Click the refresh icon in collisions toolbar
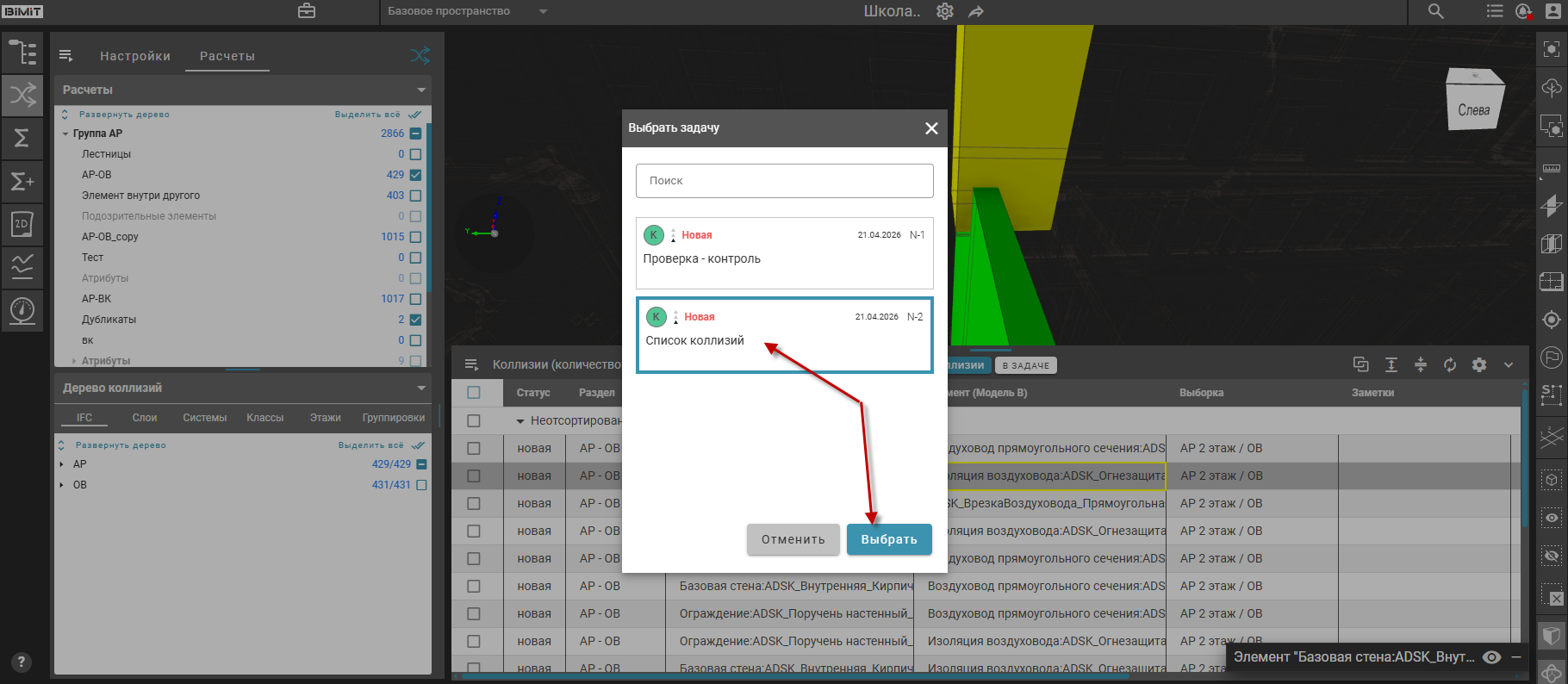Image resolution: width=1568 pixels, height=684 pixels. [1450, 365]
